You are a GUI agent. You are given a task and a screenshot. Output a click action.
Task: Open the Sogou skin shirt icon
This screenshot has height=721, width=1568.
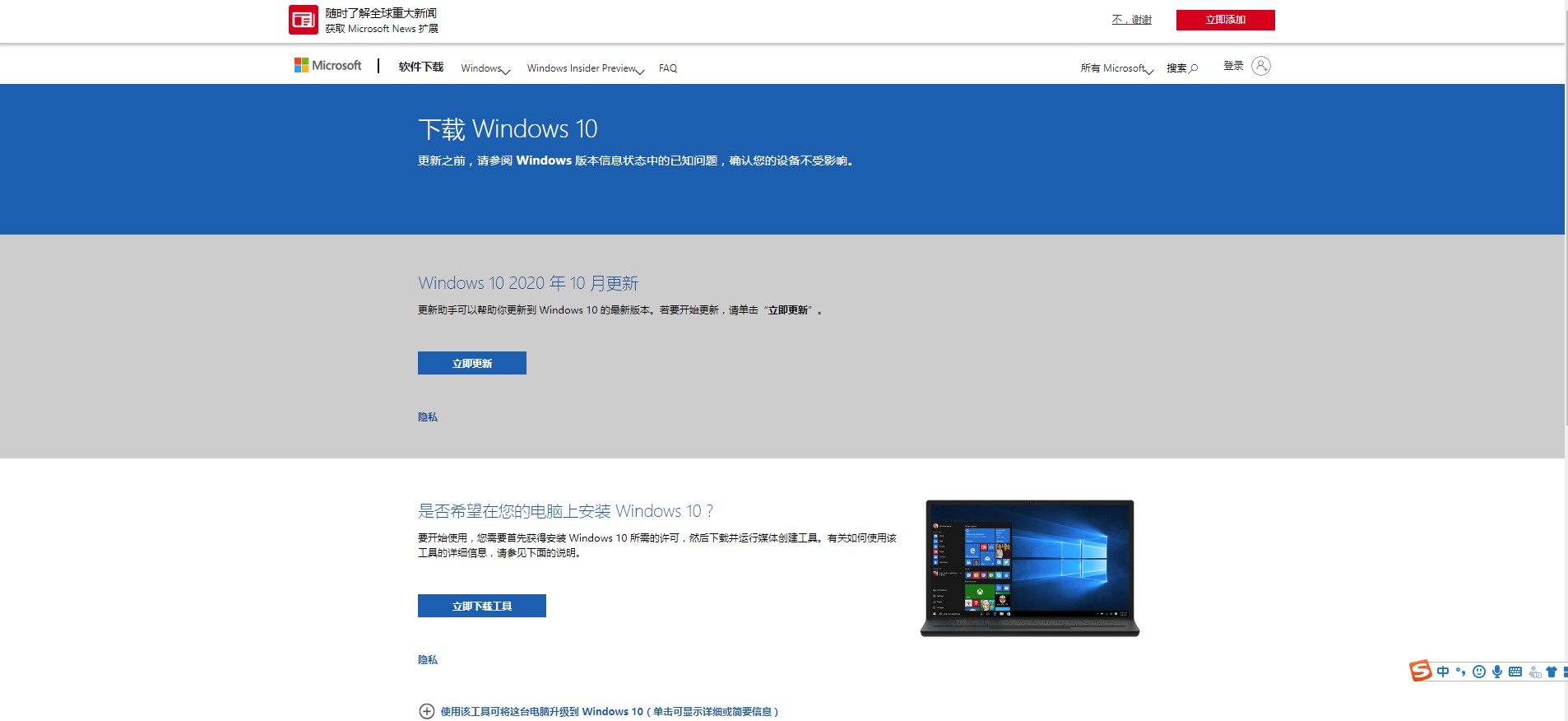(x=1552, y=672)
